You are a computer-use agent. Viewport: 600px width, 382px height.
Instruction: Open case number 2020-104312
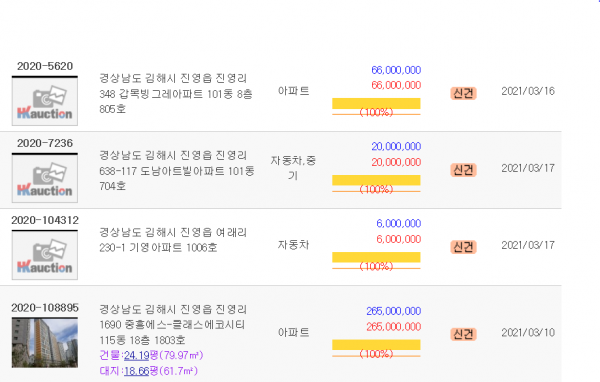pyautogui.click(x=45, y=220)
